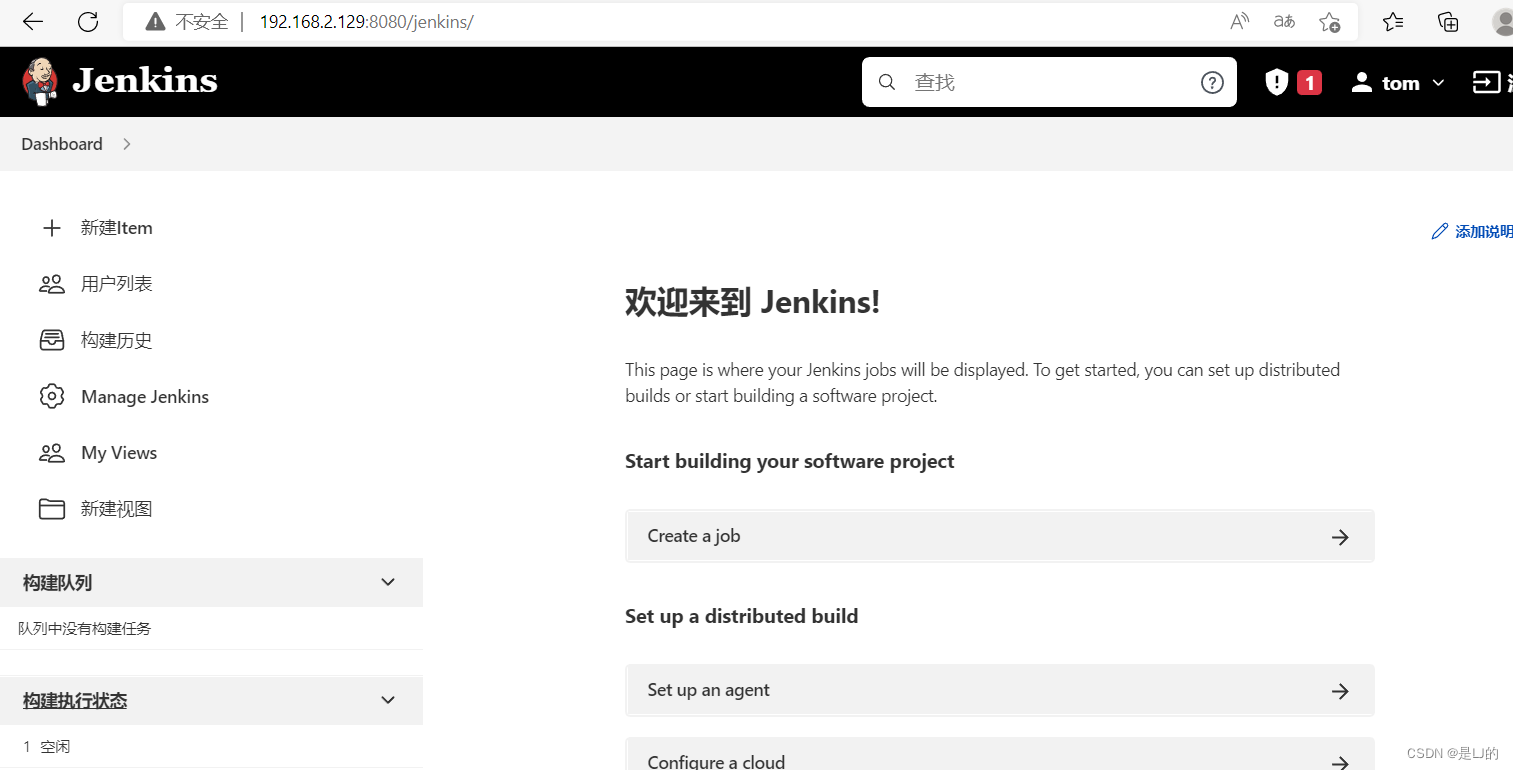The width and height of the screenshot is (1513, 770).
Task: Click heading 欢迎来到 Jenkins!
Action: [x=752, y=301]
